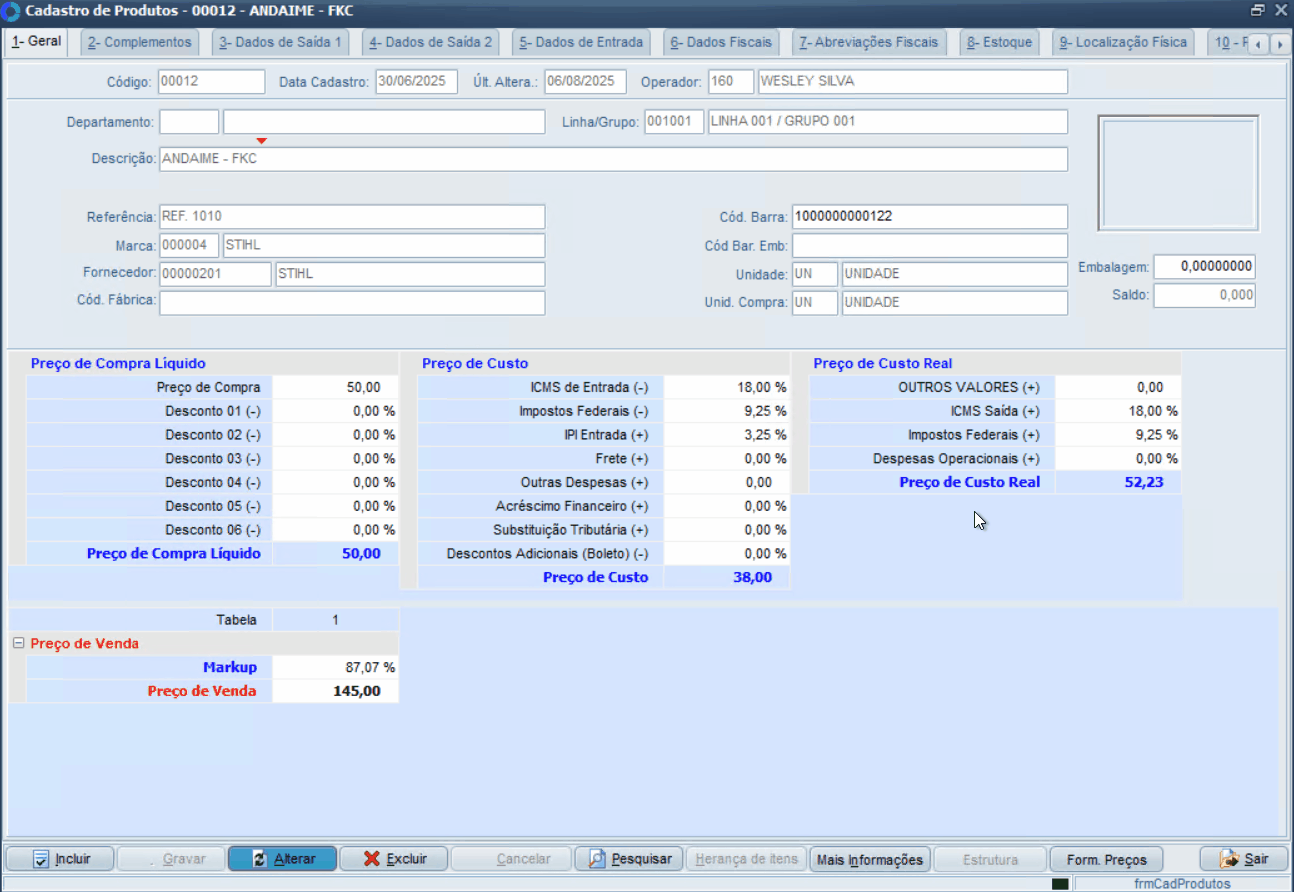The height and width of the screenshot is (892, 1294).
Task: Click the red X Excluir icon
Action: point(372,859)
